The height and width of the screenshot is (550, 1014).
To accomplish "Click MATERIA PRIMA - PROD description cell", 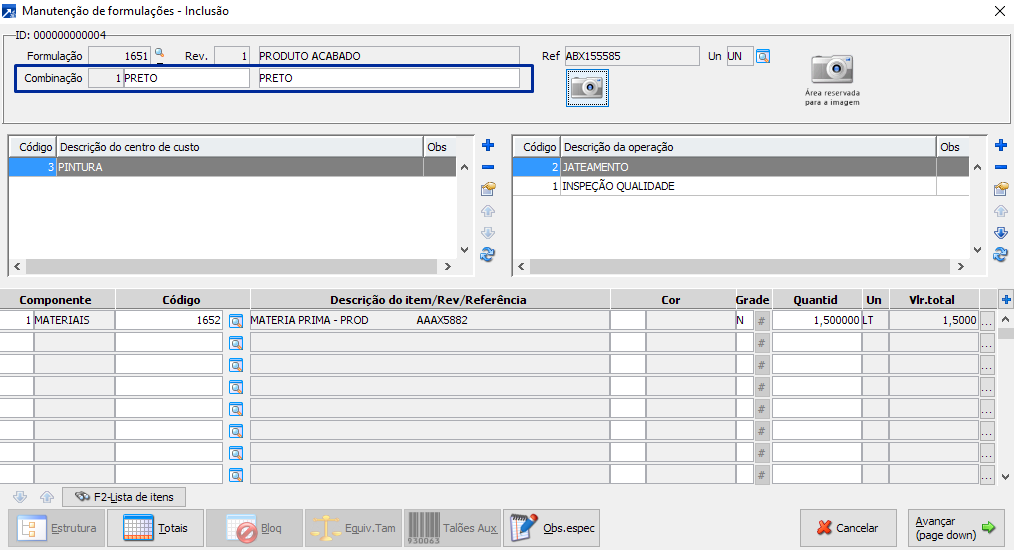I will tap(429, 320).
